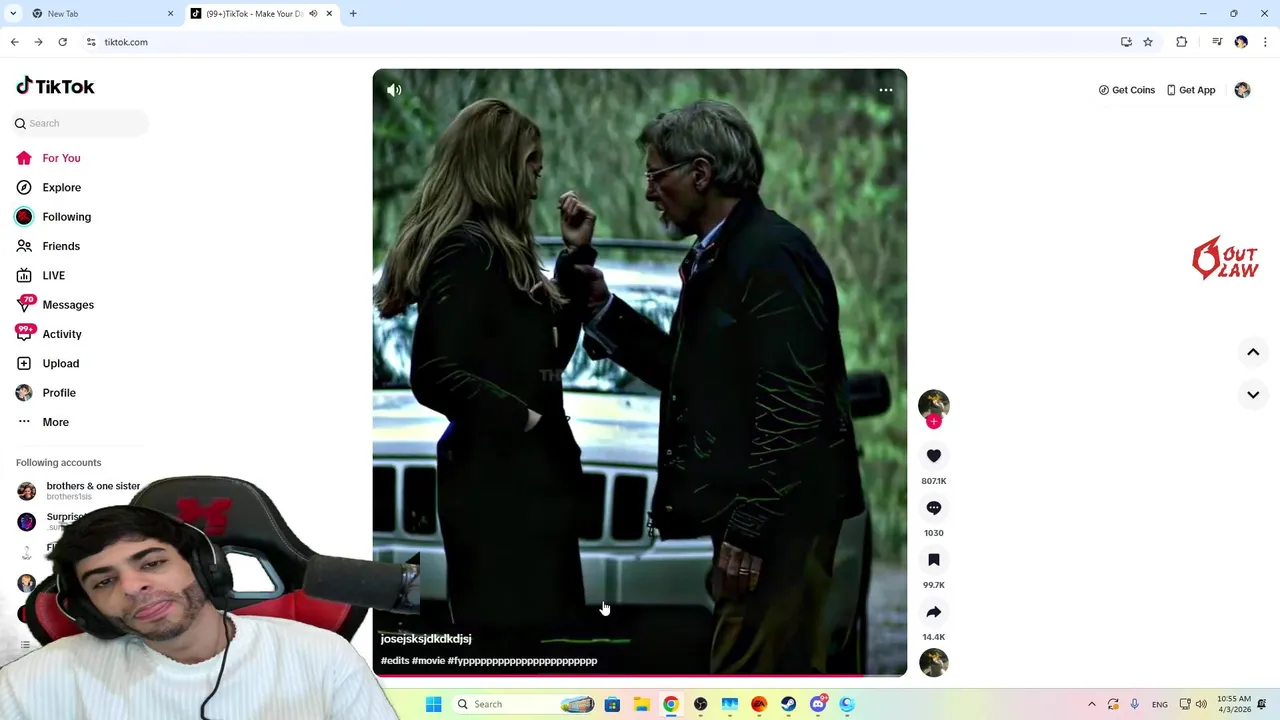1280x720 pixels.
Task: Open the Chrome three-dot menu
Action: (x=1265, y=42)
